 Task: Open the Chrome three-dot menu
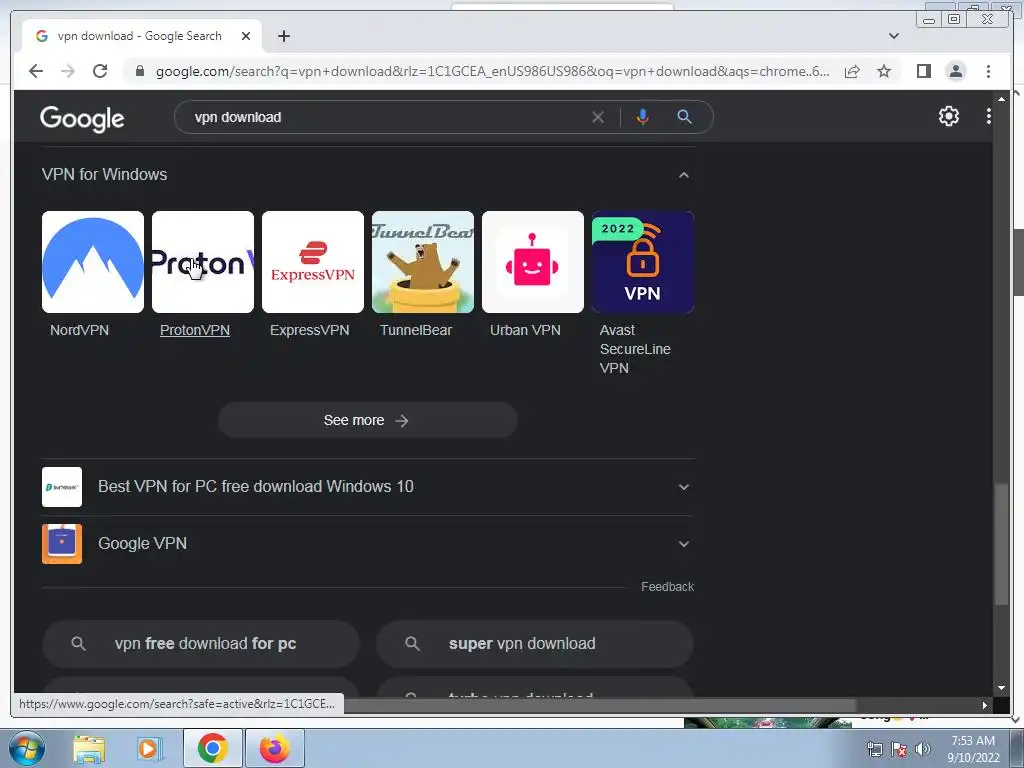coord(988,71)
